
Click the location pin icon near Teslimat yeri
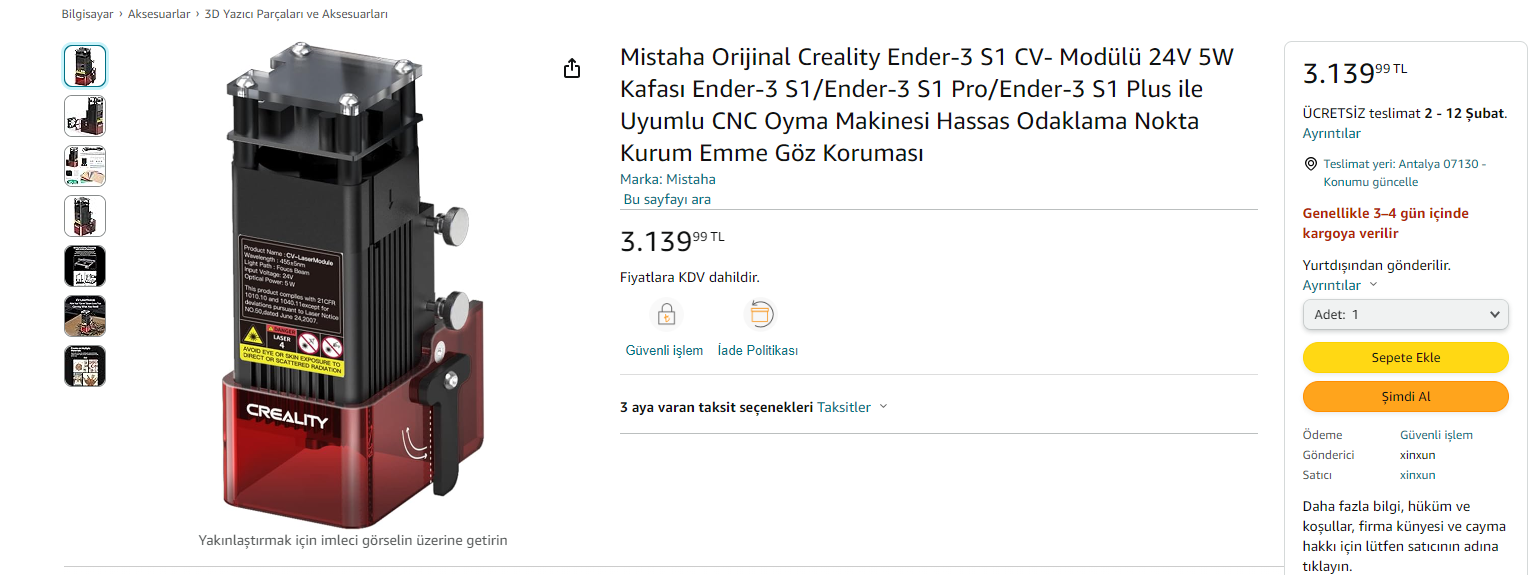tap(1310, 164)
